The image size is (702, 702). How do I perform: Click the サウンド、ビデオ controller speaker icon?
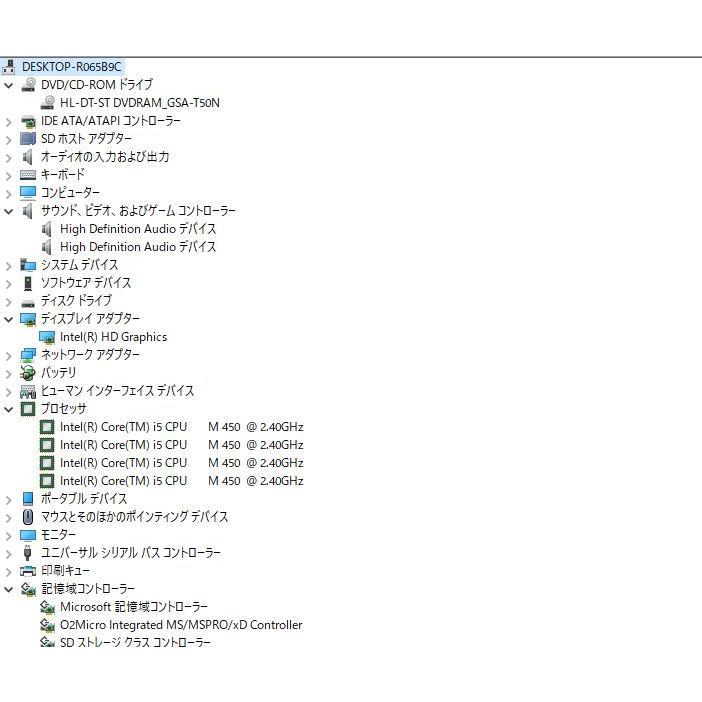pyautogui.click(x=28, y=211)
